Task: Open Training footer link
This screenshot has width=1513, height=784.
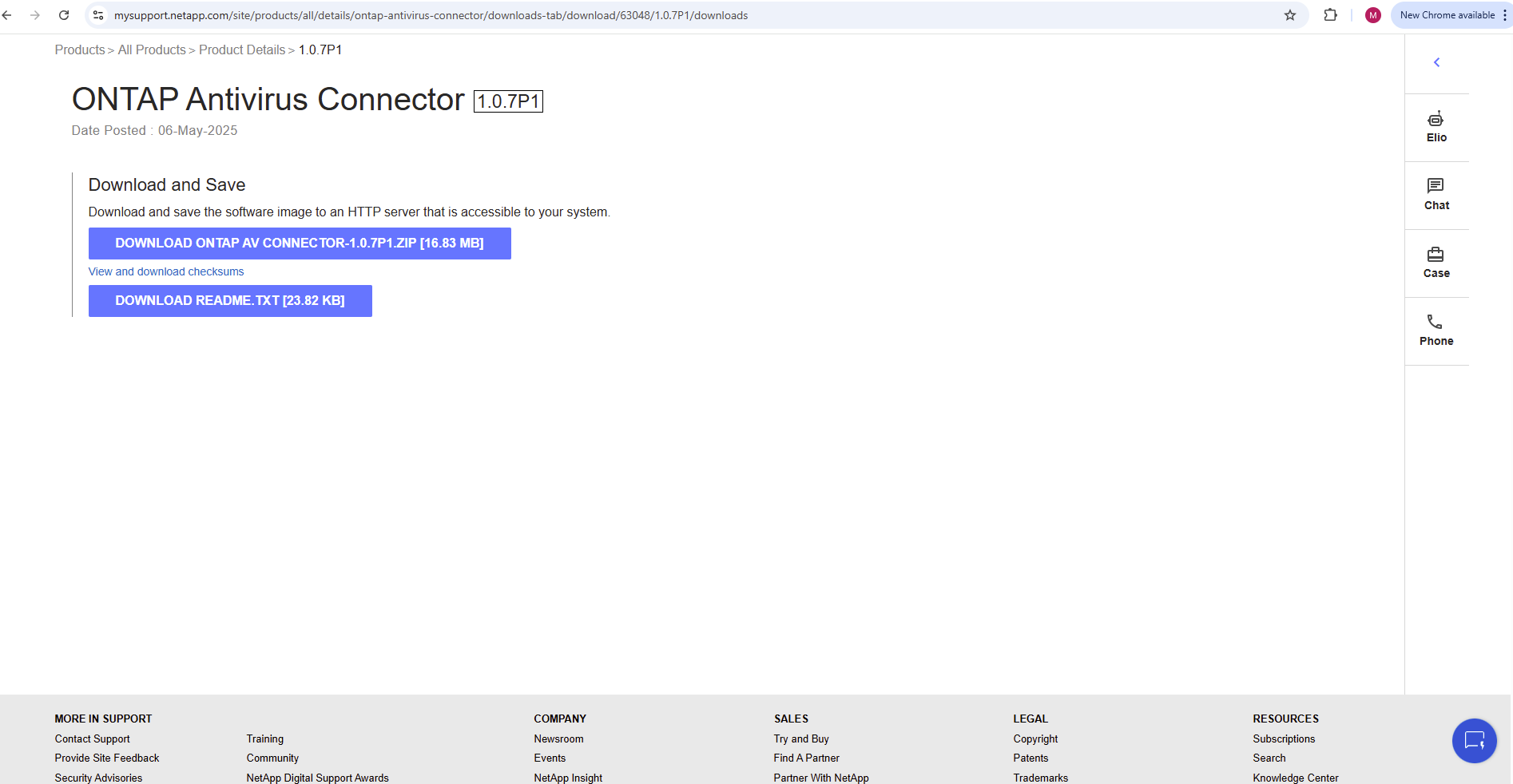Action: pyautogui.click(x=265, y=739)
